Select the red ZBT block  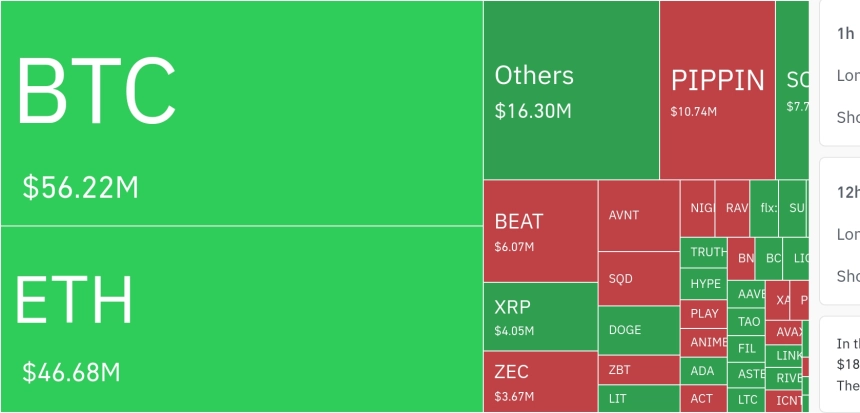638,370
